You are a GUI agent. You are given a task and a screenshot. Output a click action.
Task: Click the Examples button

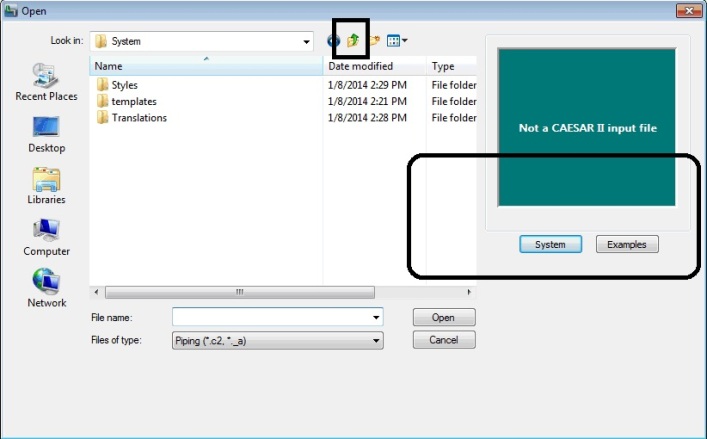[627, 244]
